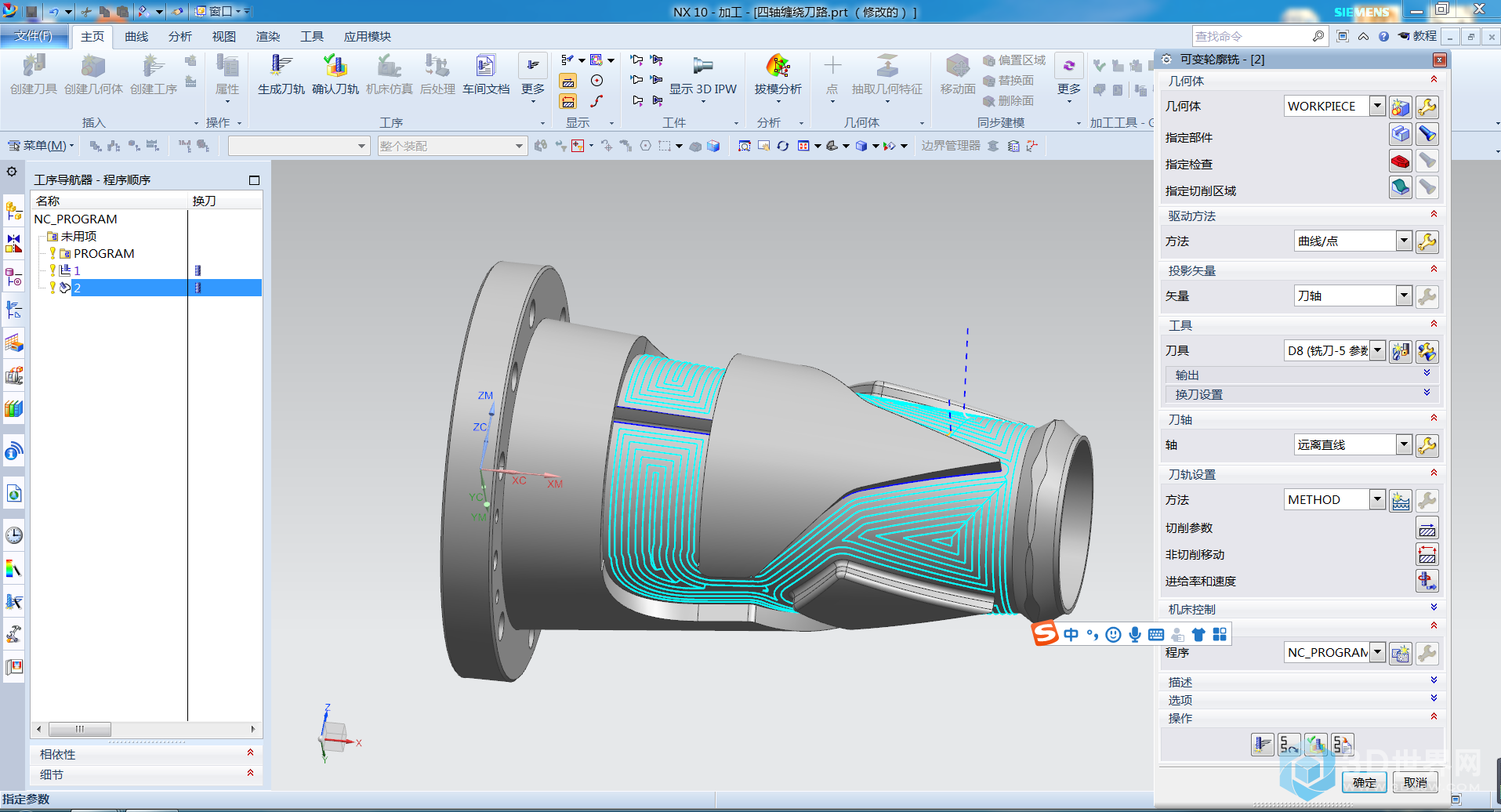Select the 未用项 folder
The width and height of the screenshot is (1501, 812).
click(78, 236)
